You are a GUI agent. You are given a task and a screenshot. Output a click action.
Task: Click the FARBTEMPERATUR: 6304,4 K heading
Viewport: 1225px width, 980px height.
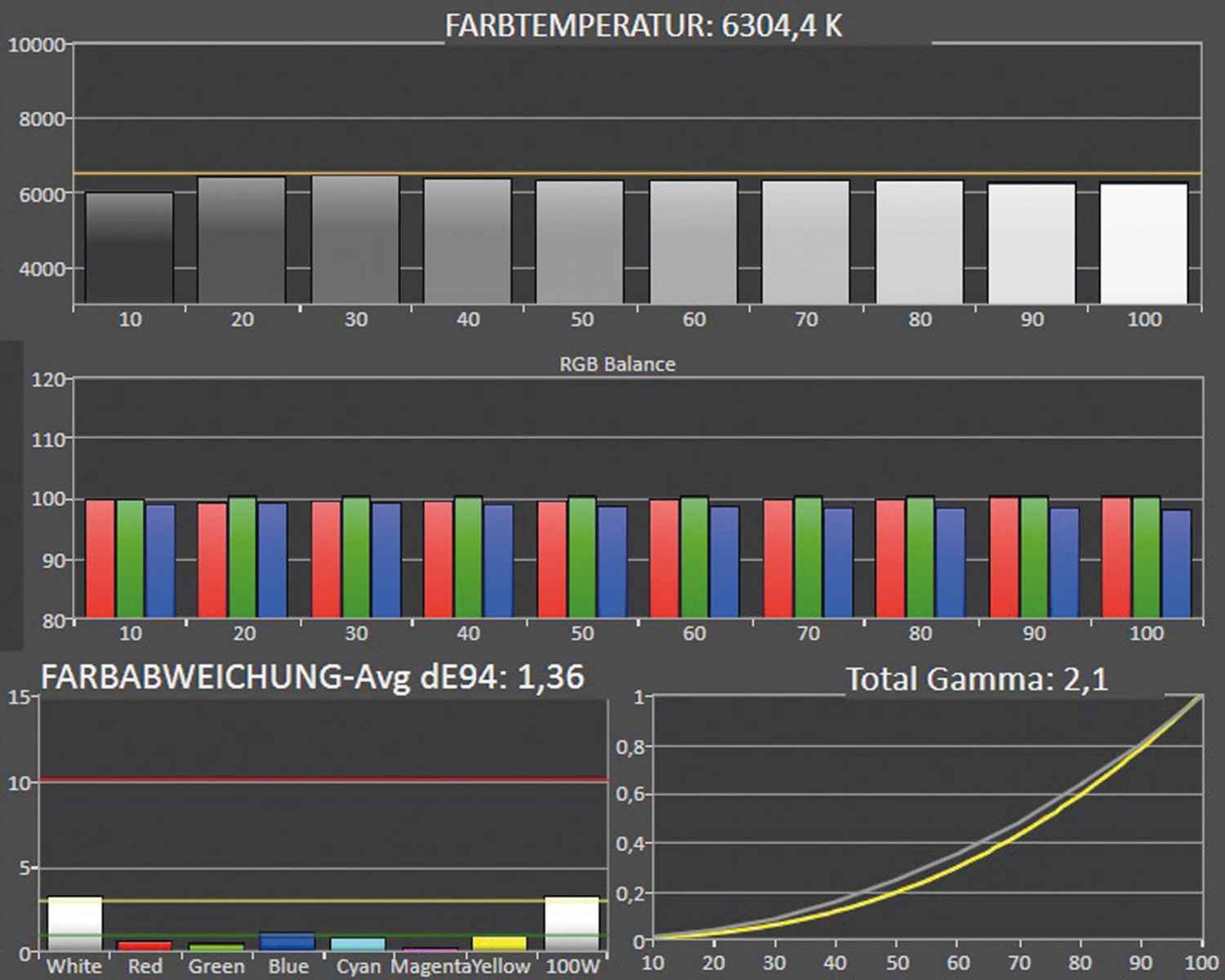(x=644, y=26)
